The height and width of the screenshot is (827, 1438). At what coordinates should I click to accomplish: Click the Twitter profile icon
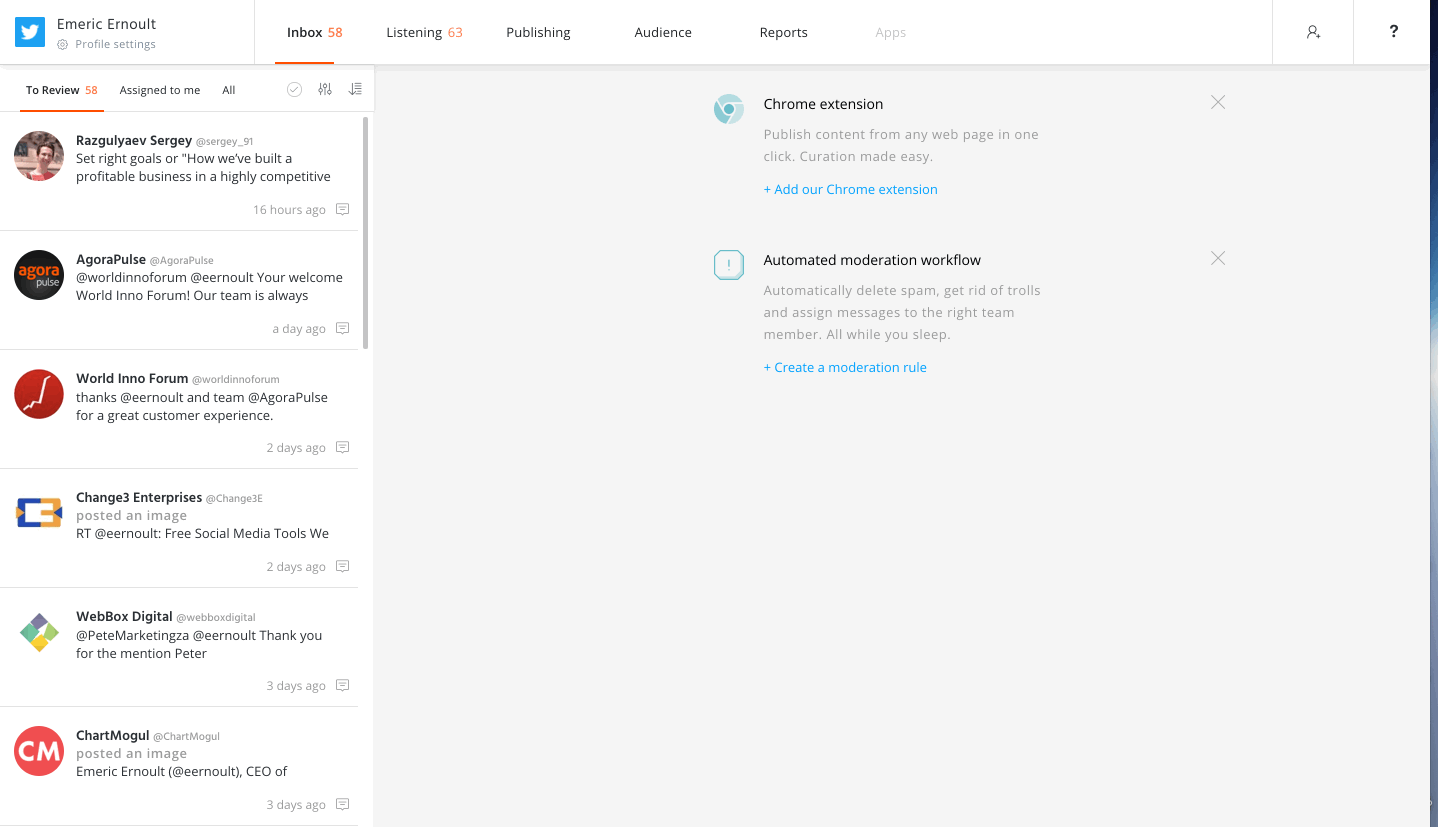click(x=30, y=32)
